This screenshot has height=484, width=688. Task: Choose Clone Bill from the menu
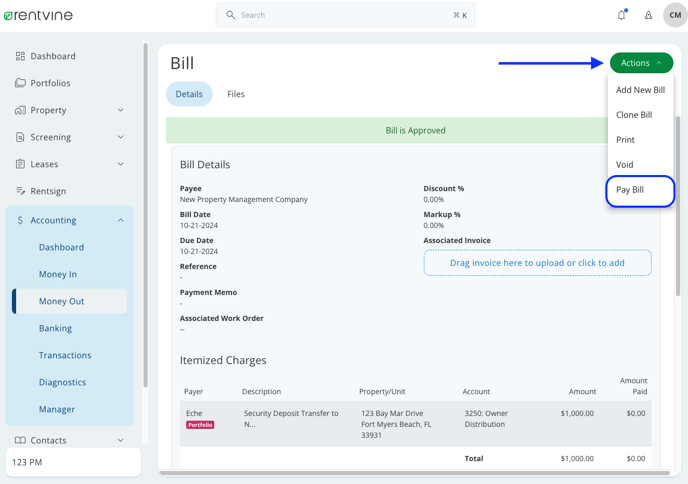(x=634, y=115)
